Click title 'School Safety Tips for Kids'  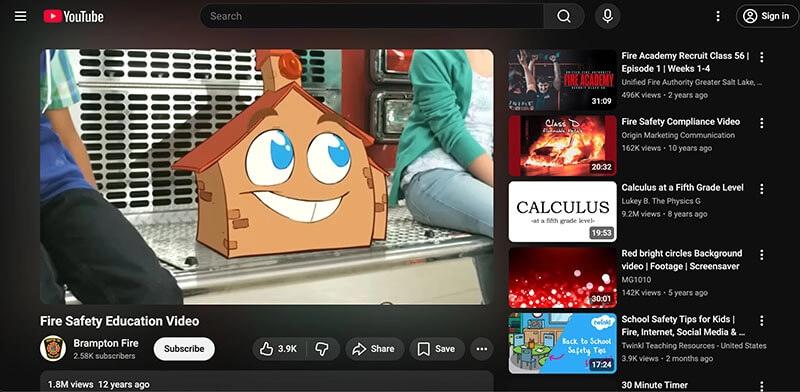(x=683, y=326)
